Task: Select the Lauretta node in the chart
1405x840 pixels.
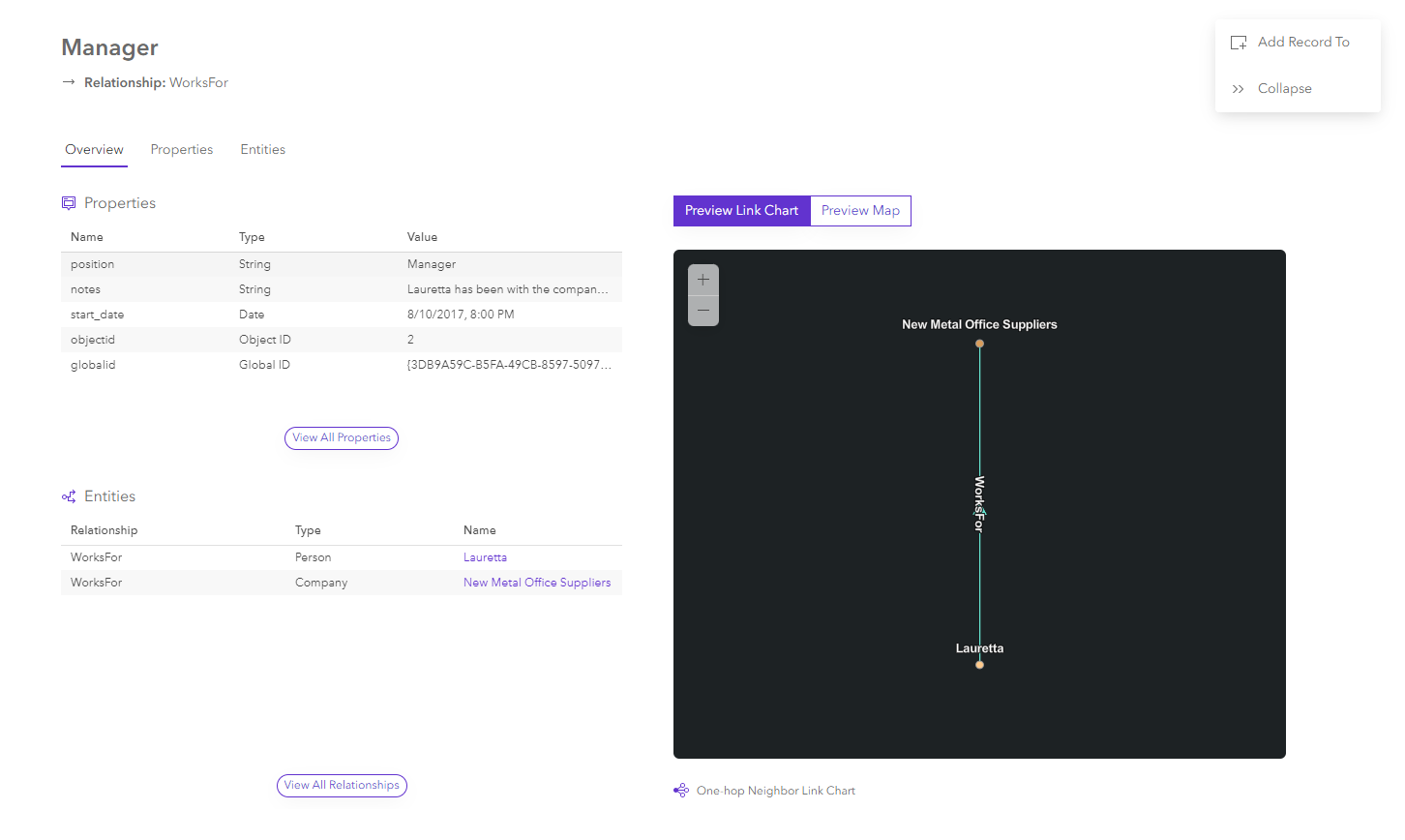Action: coord(979,664)
